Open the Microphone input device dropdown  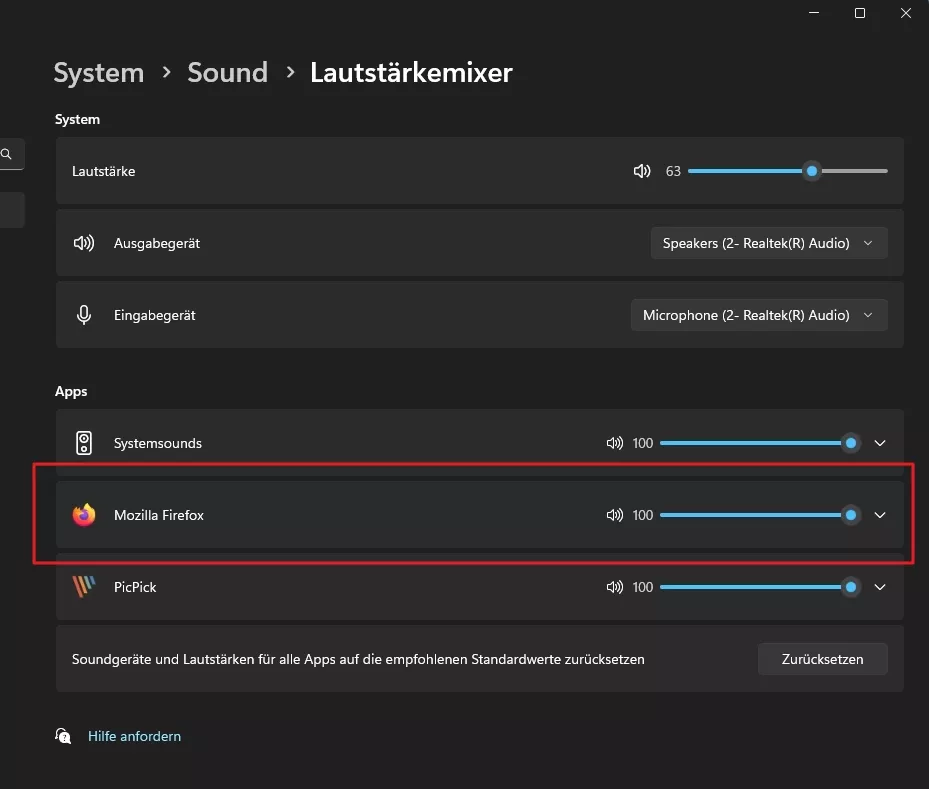tap(758, 315)
